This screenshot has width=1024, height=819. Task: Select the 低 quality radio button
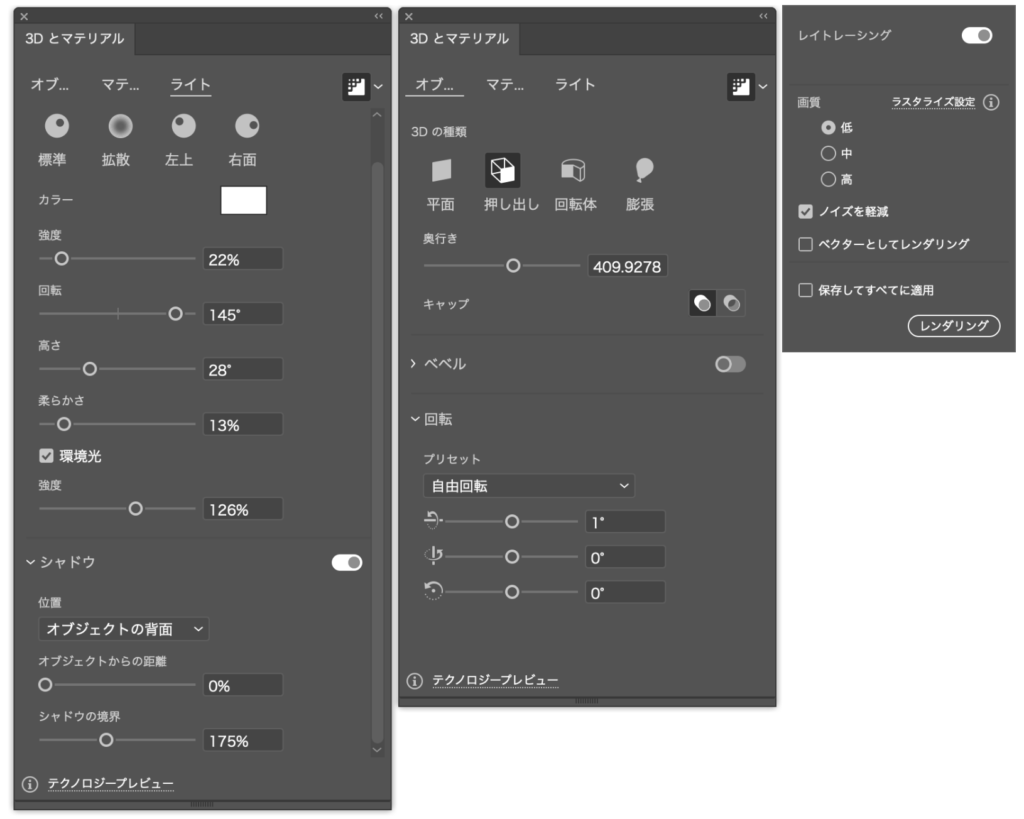click(x=828, y=127)
